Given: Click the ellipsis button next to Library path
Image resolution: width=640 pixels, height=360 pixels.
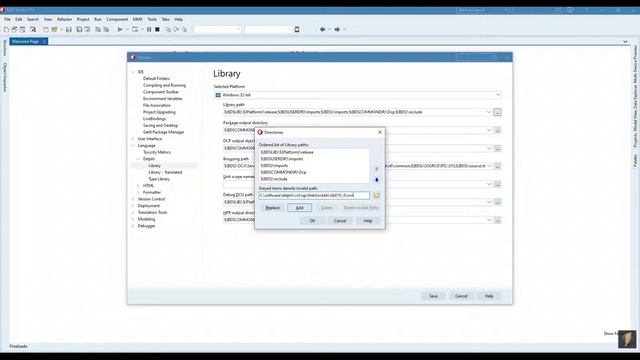Looking at the screenshot, I should coord(498,112).
